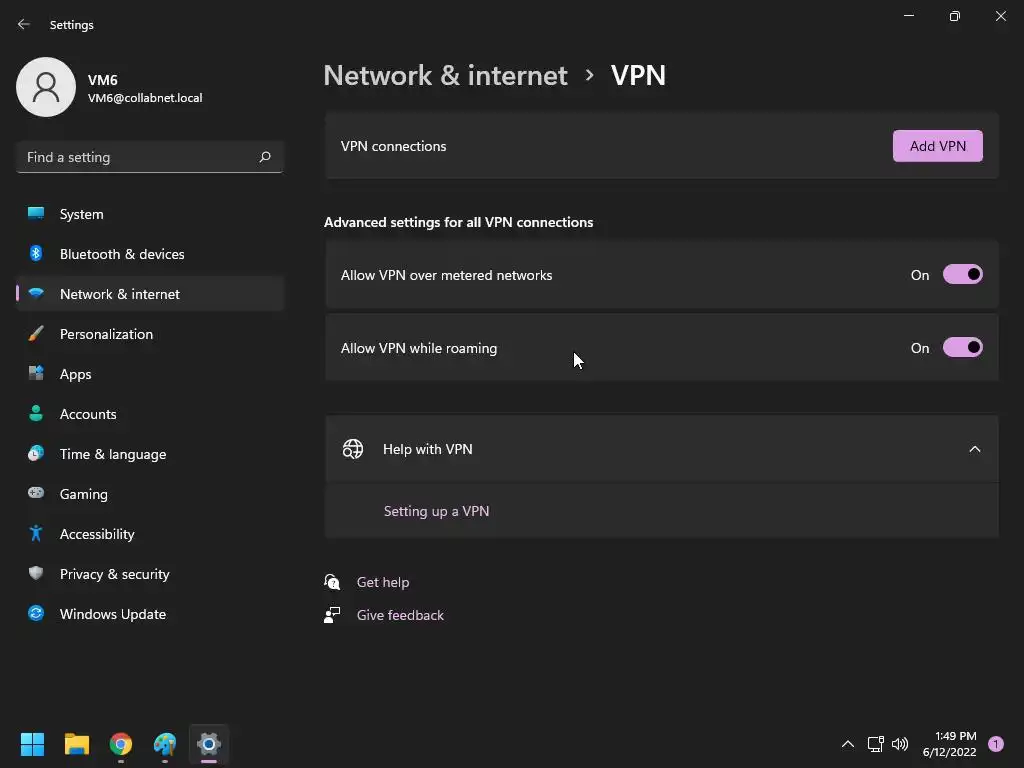Go to Time & language settings
Screen dimensions: 1024x768
[113, 454]
